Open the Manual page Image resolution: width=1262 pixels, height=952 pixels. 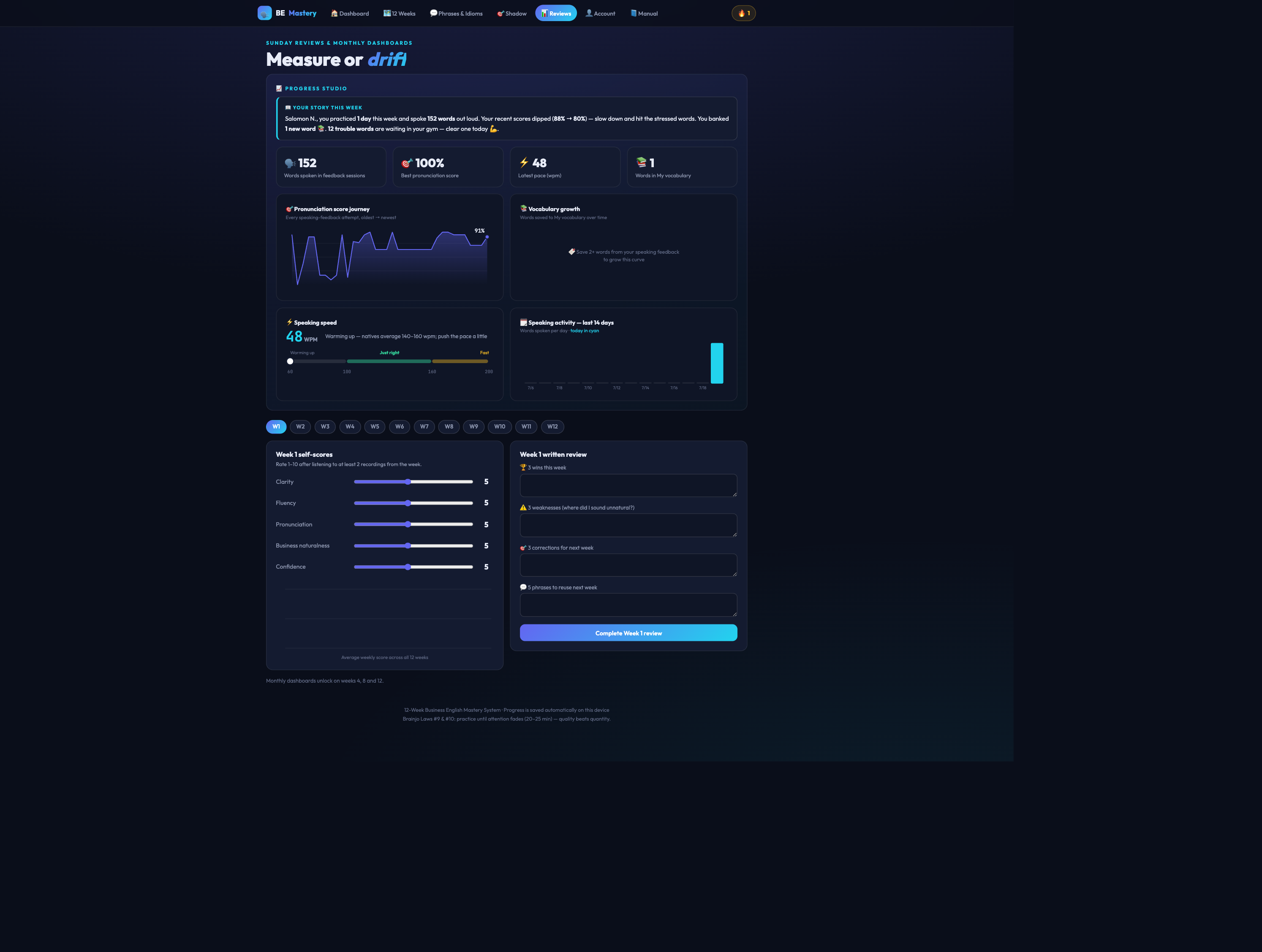point(644,13)
